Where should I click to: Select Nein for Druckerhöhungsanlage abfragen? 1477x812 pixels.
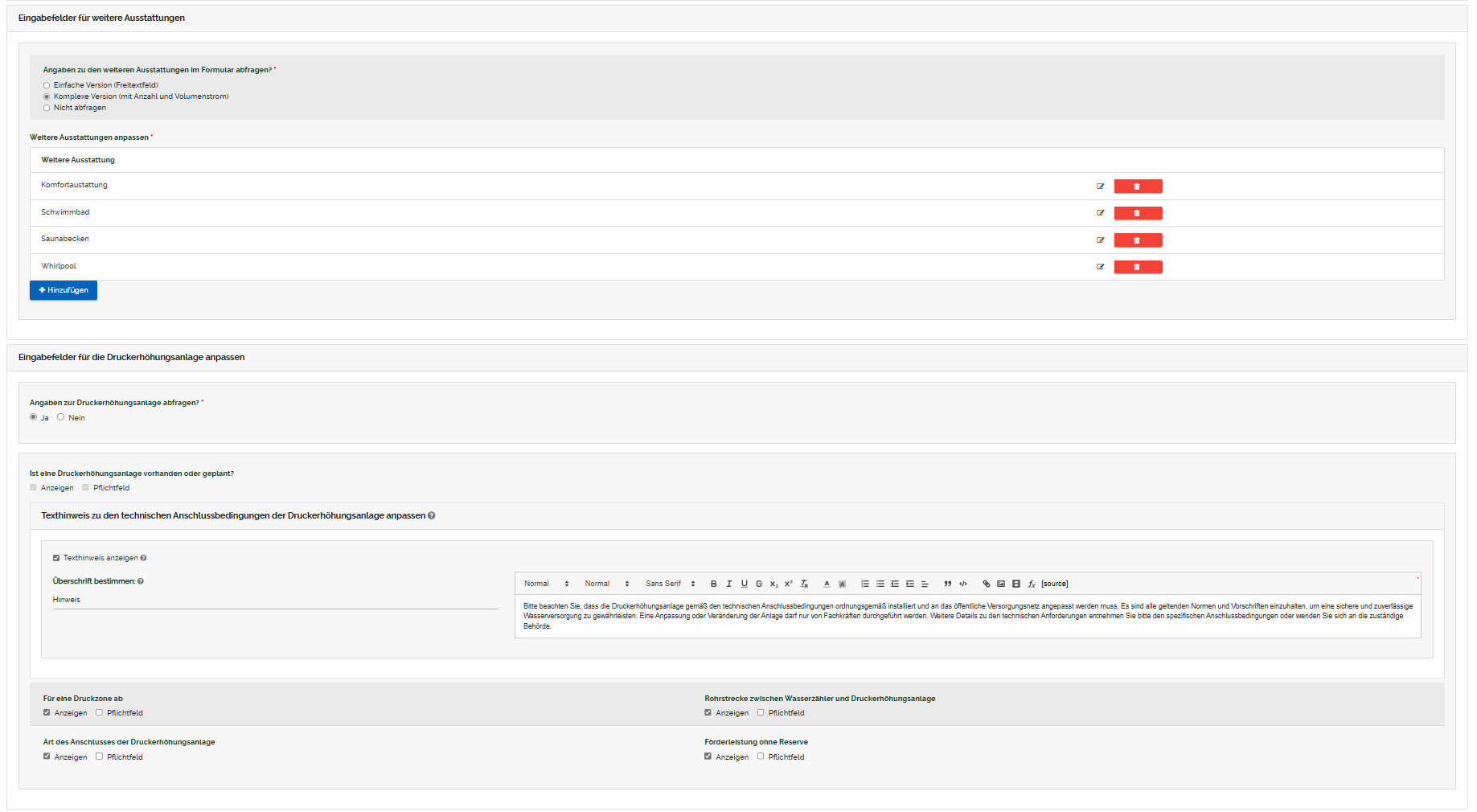(60, 417)
